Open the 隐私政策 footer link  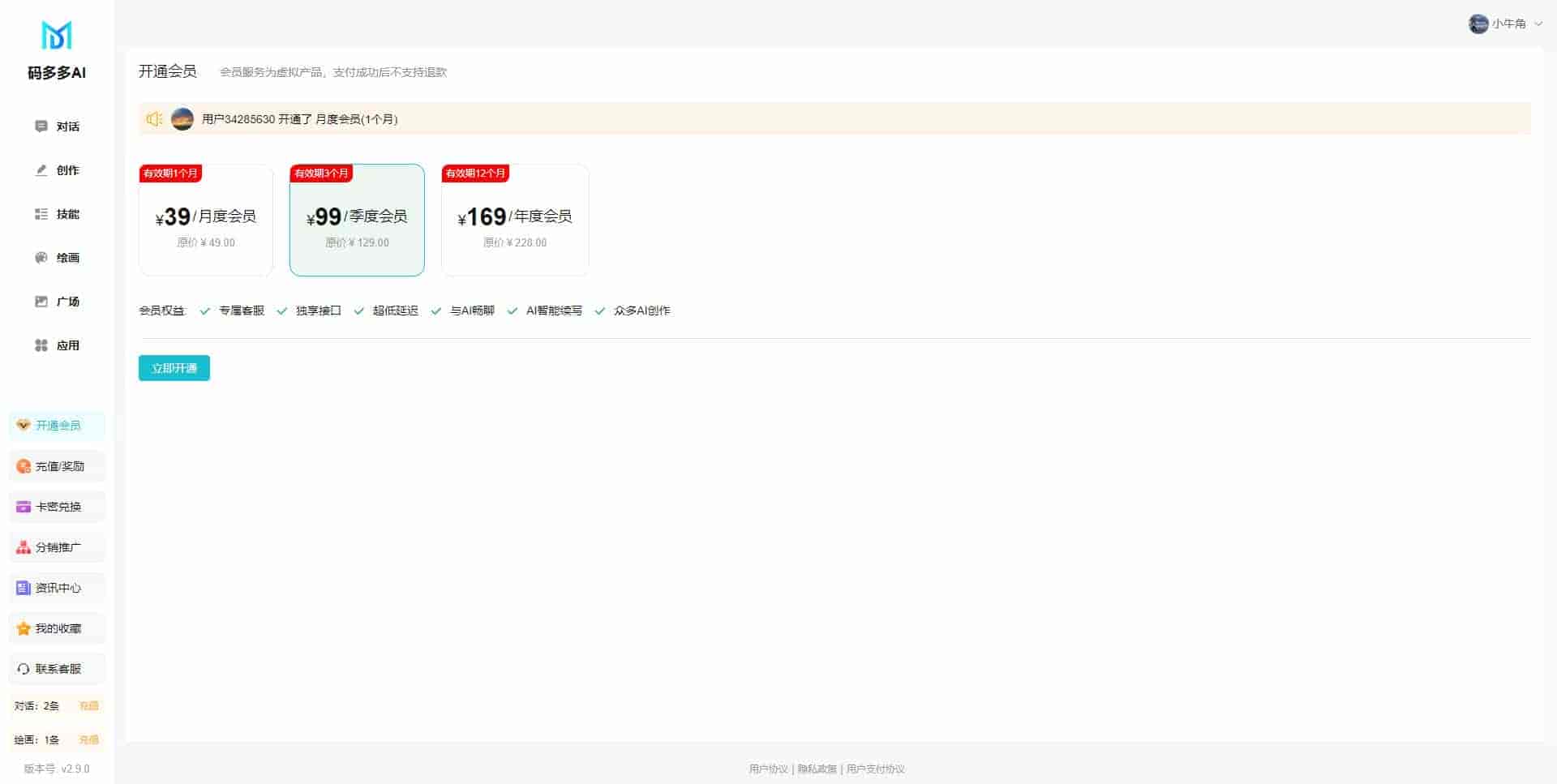click(817, 769)
